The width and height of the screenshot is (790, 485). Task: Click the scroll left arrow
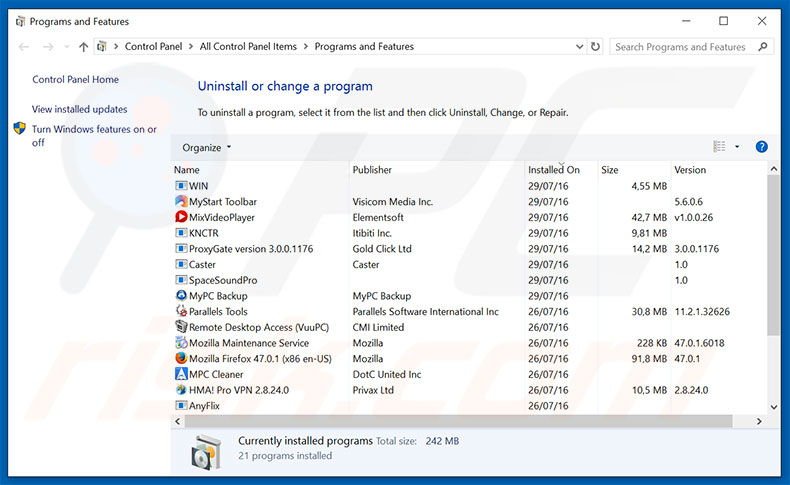coord(177,421)
